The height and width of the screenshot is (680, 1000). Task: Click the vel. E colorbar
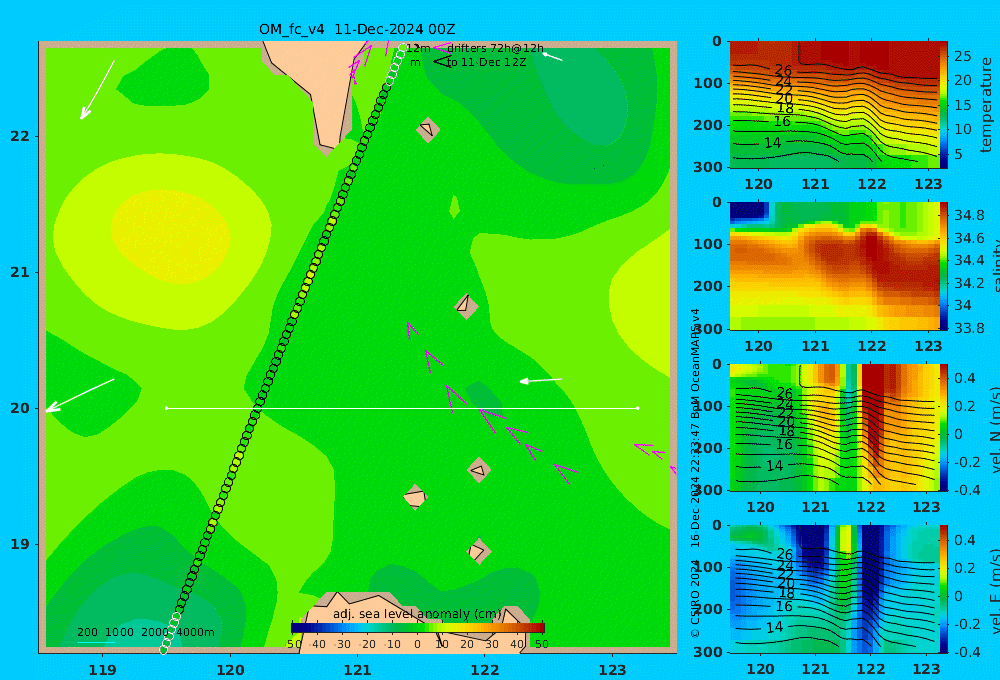pyautogui.click(x=944, y=589)
